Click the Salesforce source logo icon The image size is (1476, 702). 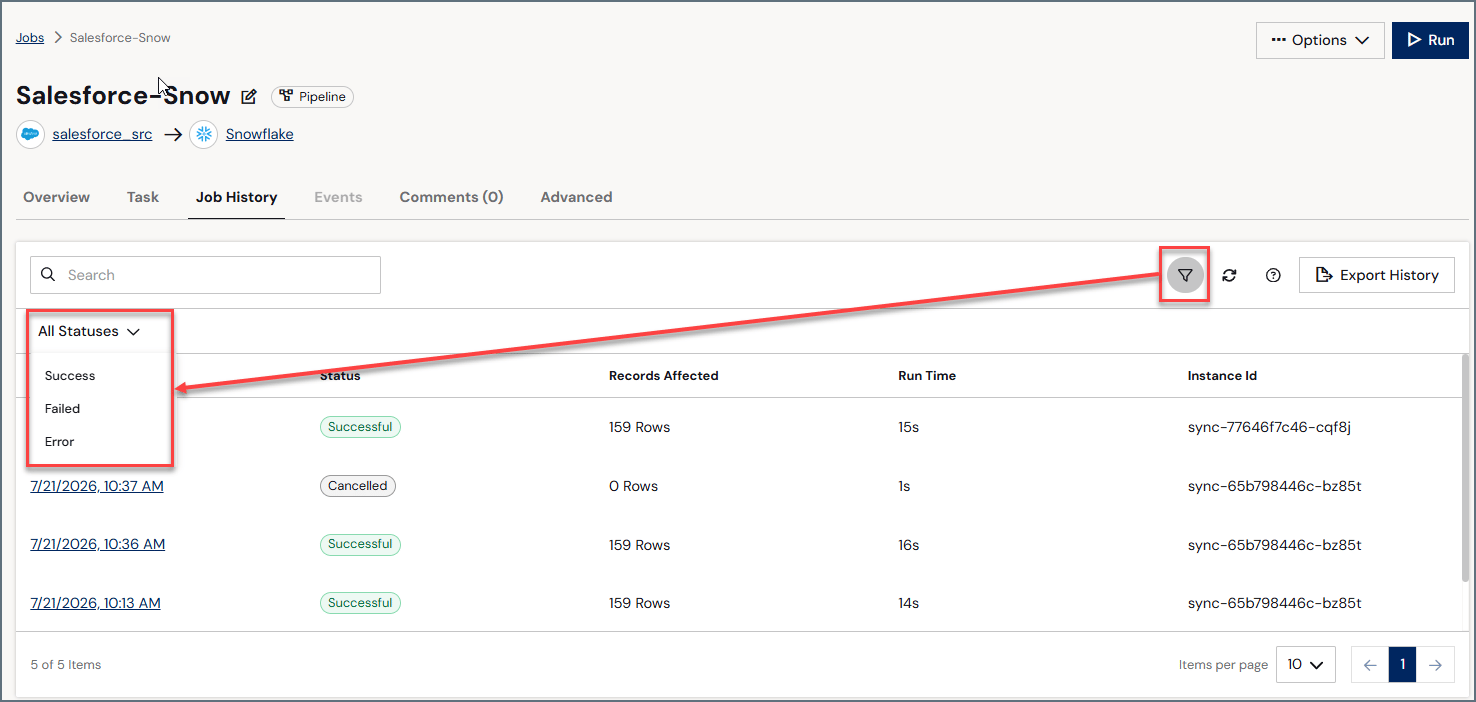(x=30, y=134)
